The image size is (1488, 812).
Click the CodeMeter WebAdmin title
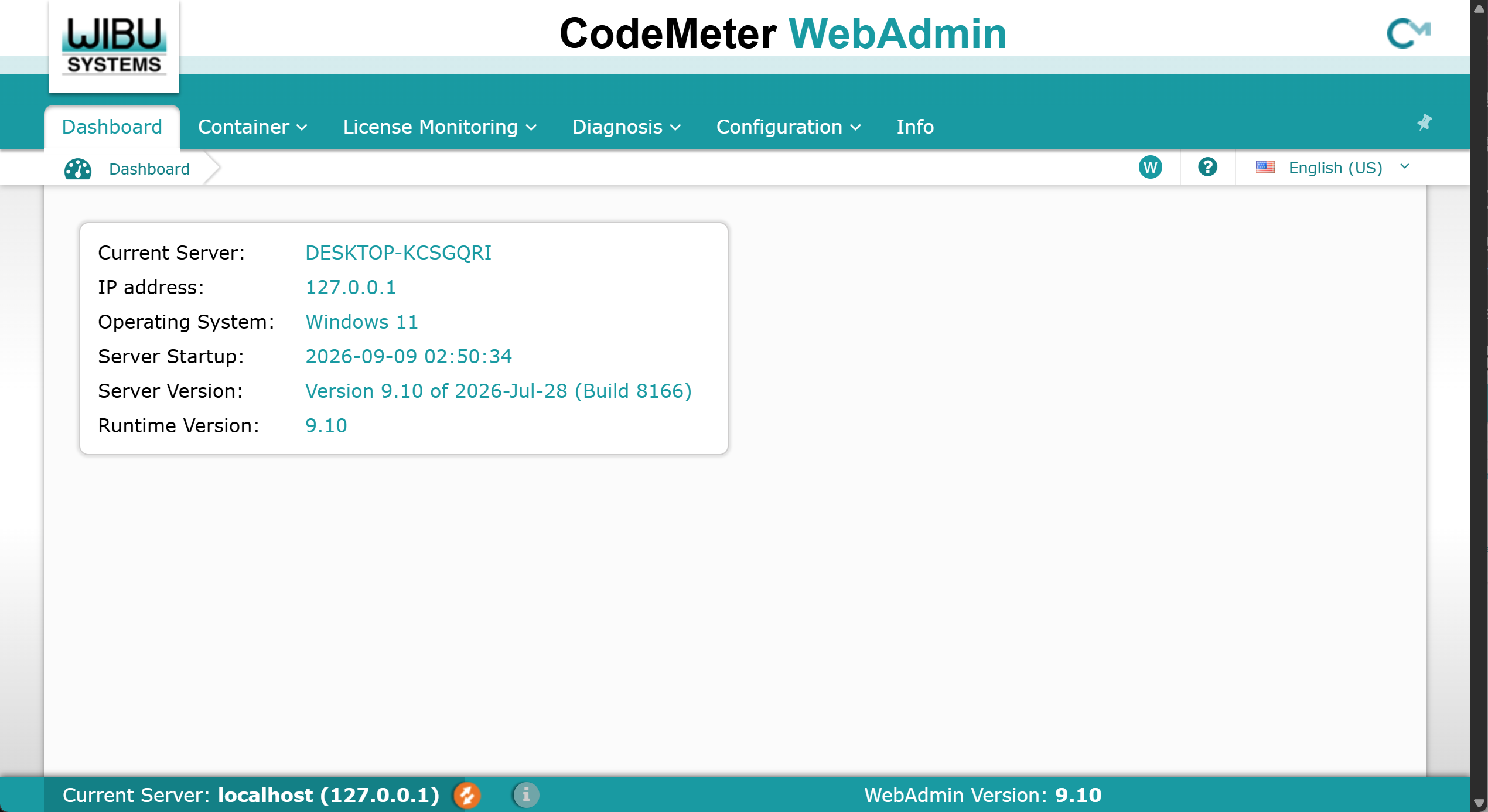[x=783, y=33]
